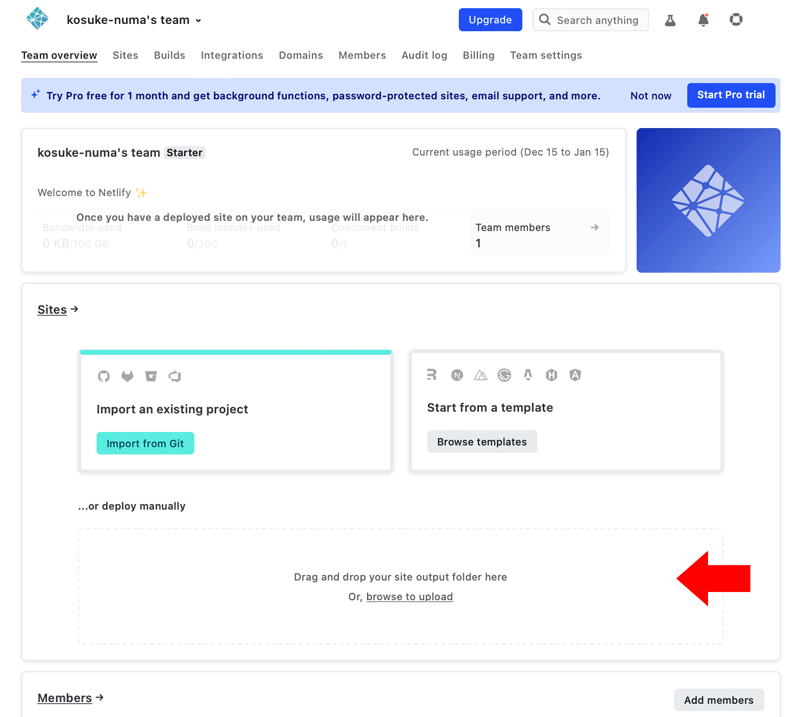Click the Gatsby icon in template card

click(x=504, y=375)
